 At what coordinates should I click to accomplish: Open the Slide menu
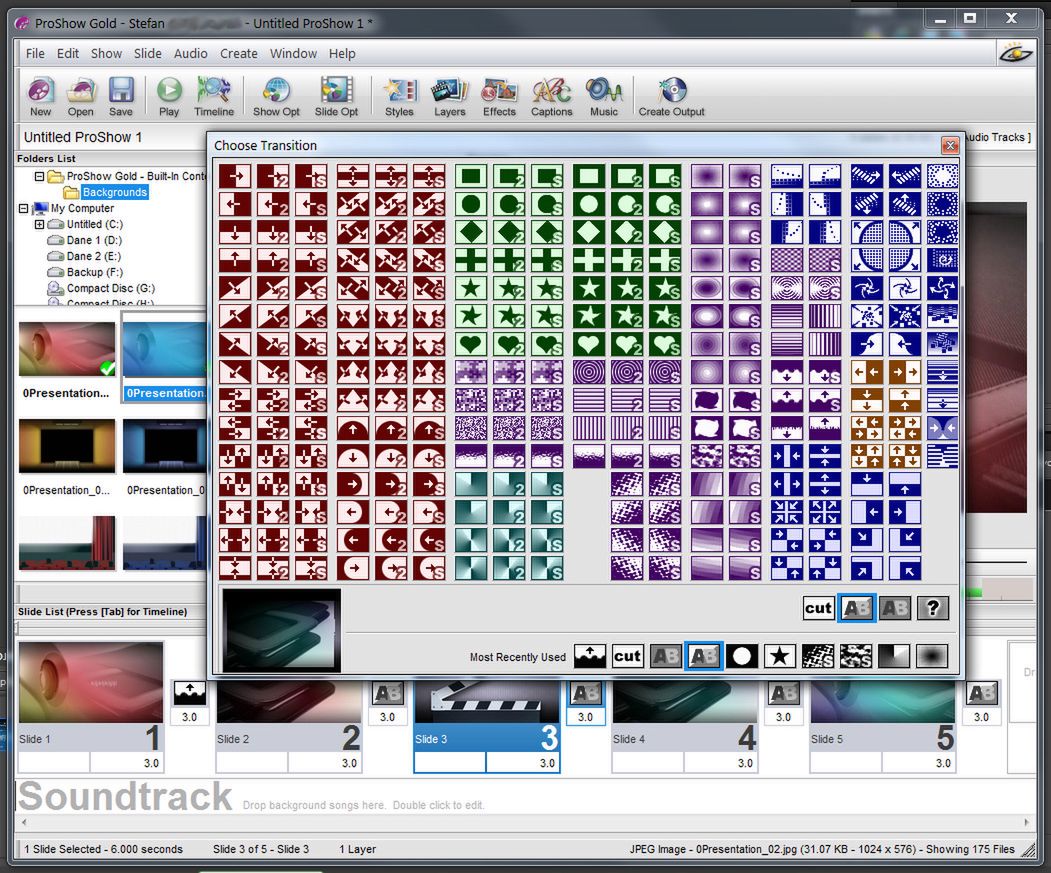tap(147, 54)
